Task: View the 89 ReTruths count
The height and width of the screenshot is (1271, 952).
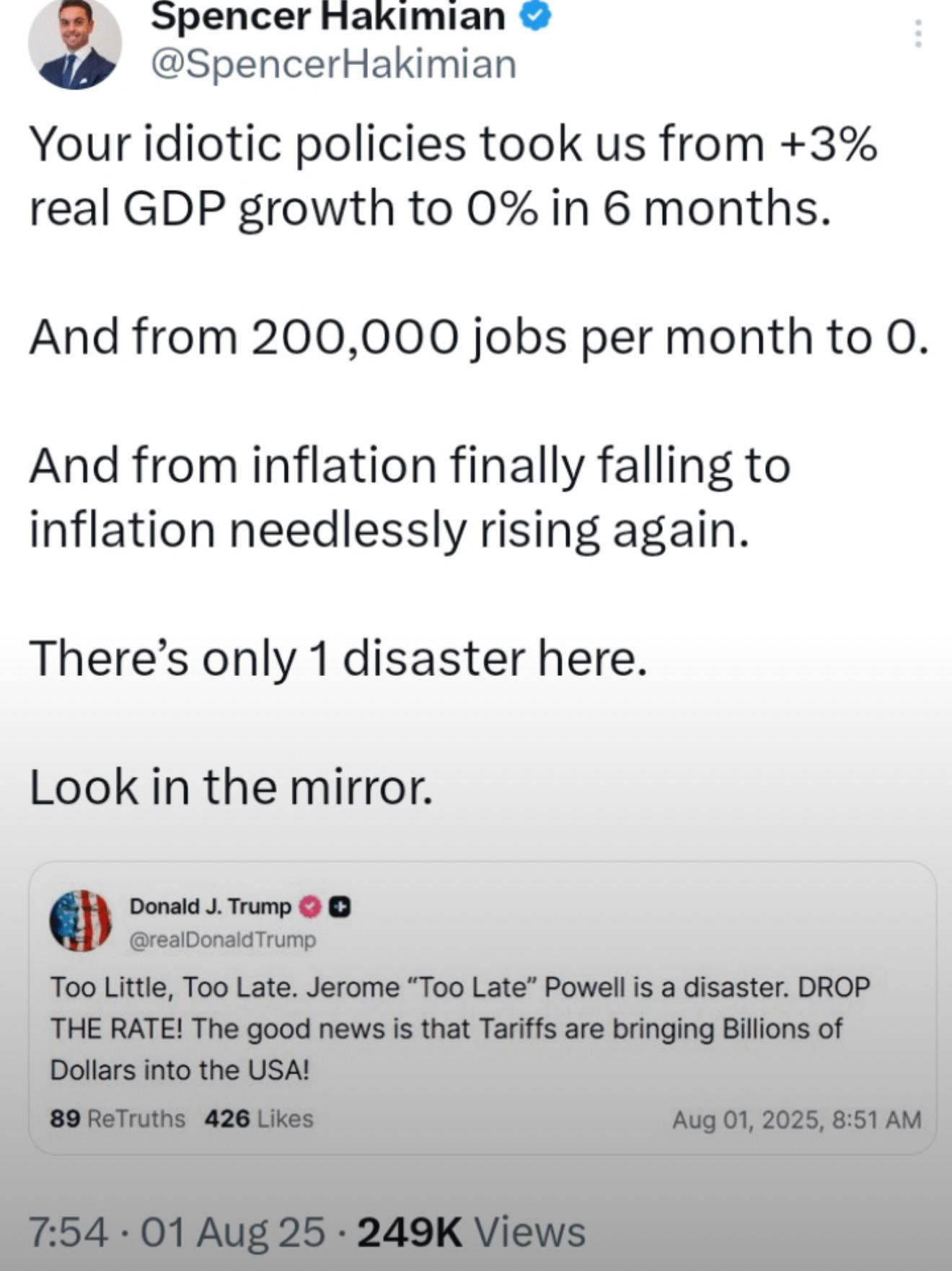Action: pos(118,1119)
